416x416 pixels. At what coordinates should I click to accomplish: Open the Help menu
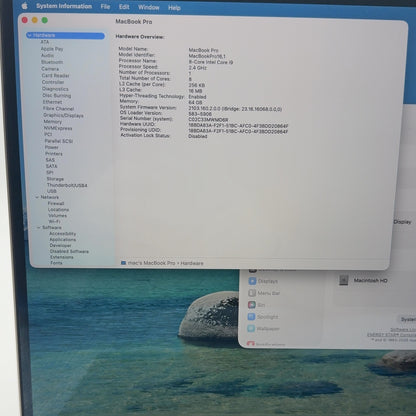click(174, 7)
